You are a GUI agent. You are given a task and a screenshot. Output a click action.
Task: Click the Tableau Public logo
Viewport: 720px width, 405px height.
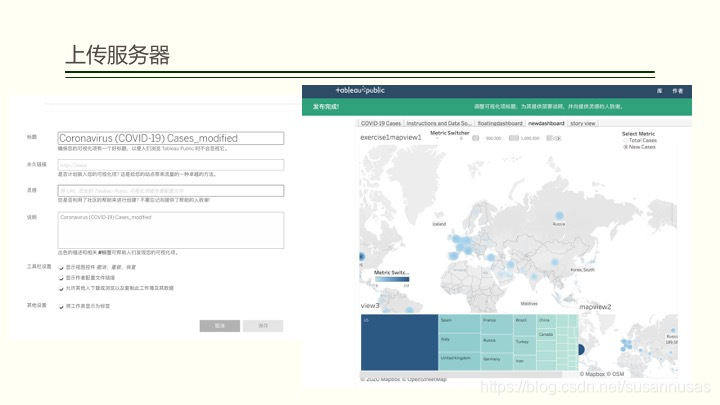pos(360,90)
